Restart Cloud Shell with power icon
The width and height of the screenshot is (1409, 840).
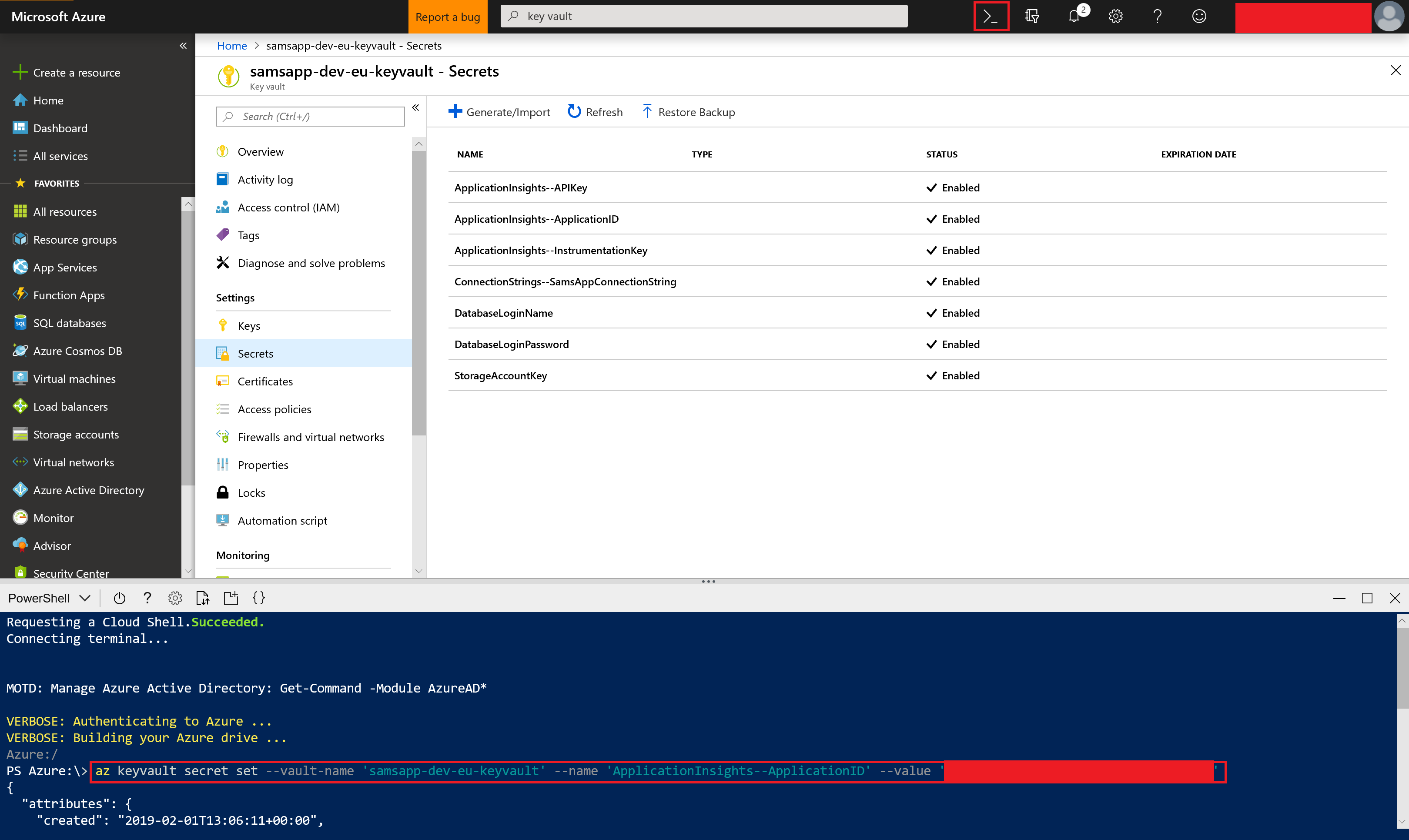tap(119, 598)
